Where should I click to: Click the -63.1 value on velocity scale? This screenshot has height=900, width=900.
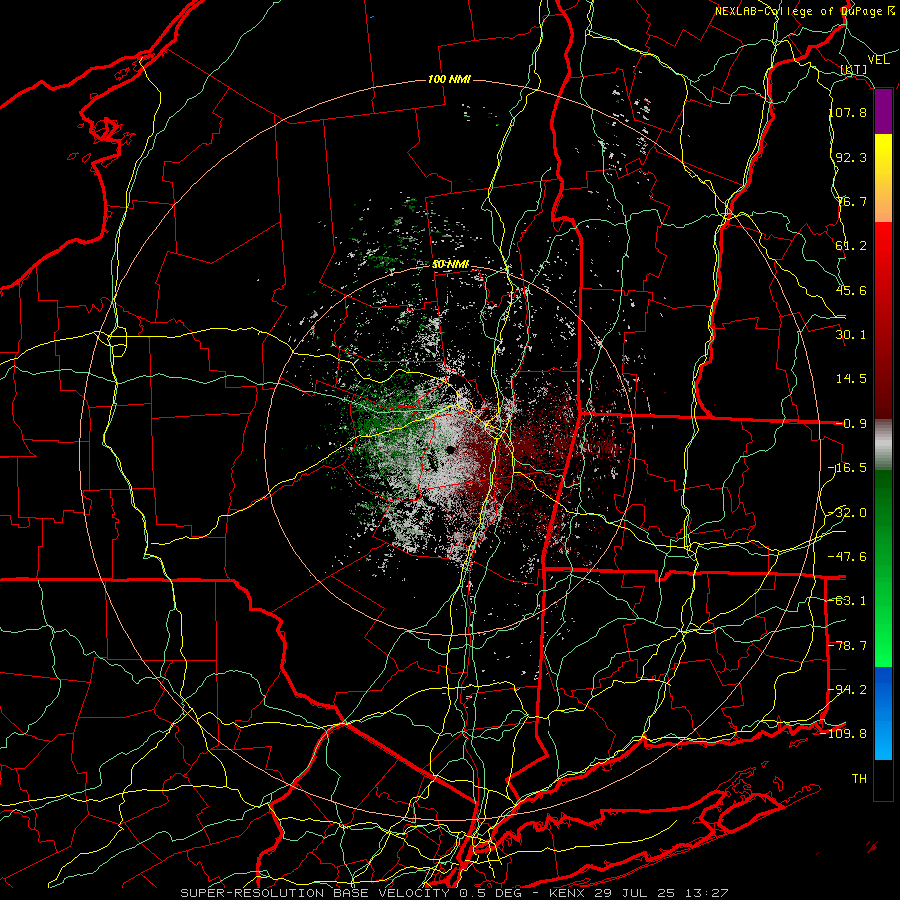click(x=848, y=601)
